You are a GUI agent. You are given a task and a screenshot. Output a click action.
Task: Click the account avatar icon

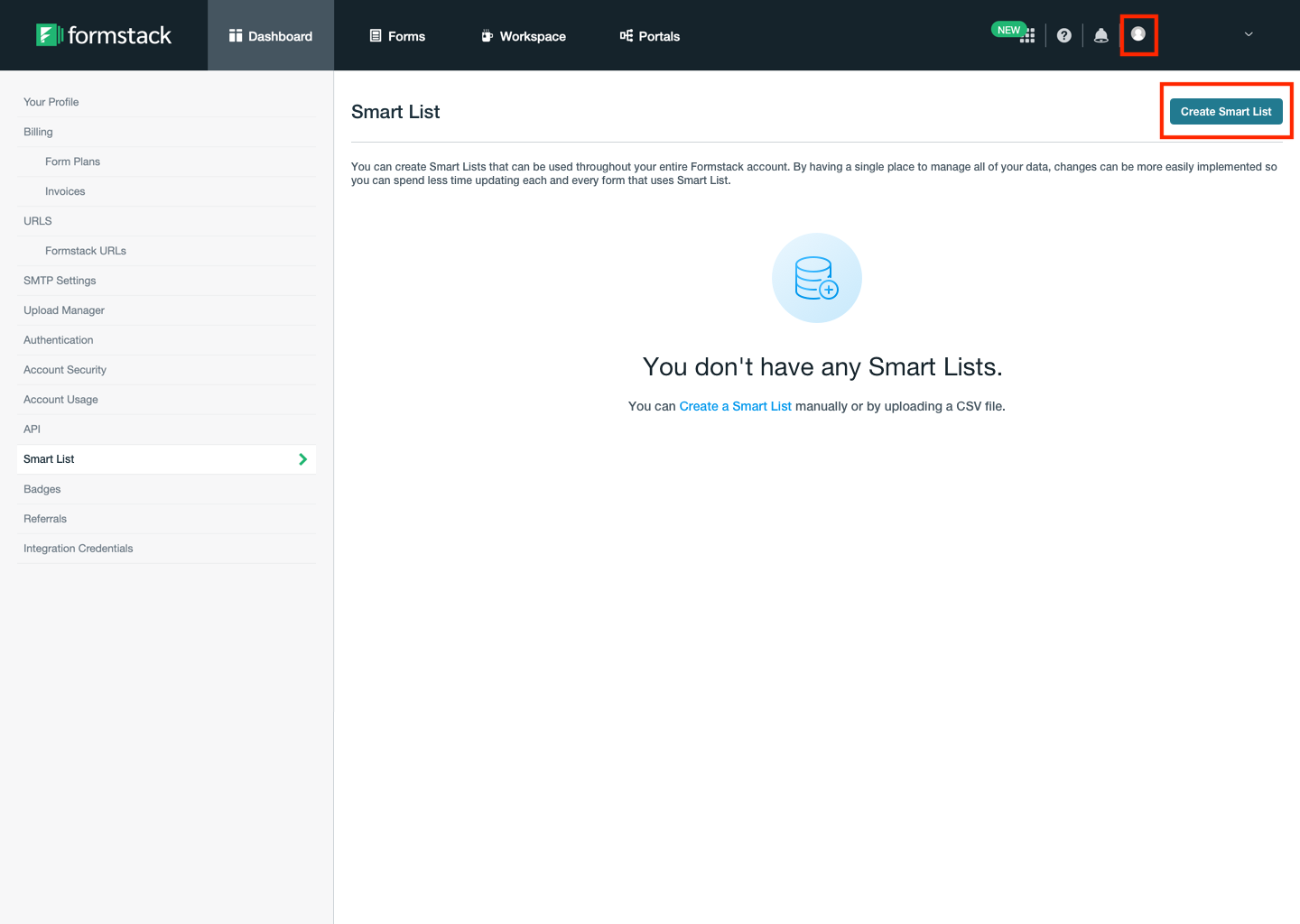tap(1138, 34)
